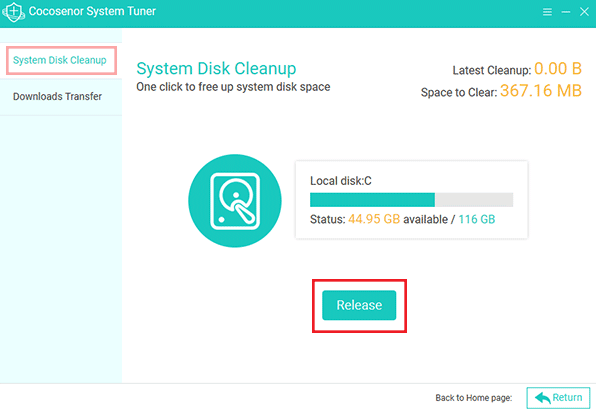
Task: Select the System Disk Cleanup tab
Action: click(61, 60)
